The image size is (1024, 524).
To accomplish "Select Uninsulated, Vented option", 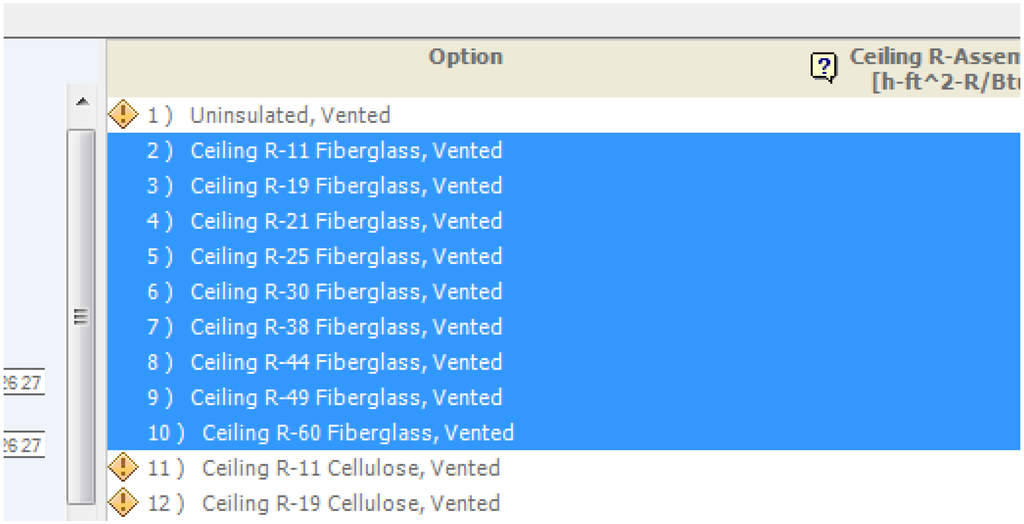I will click(290, 115).
